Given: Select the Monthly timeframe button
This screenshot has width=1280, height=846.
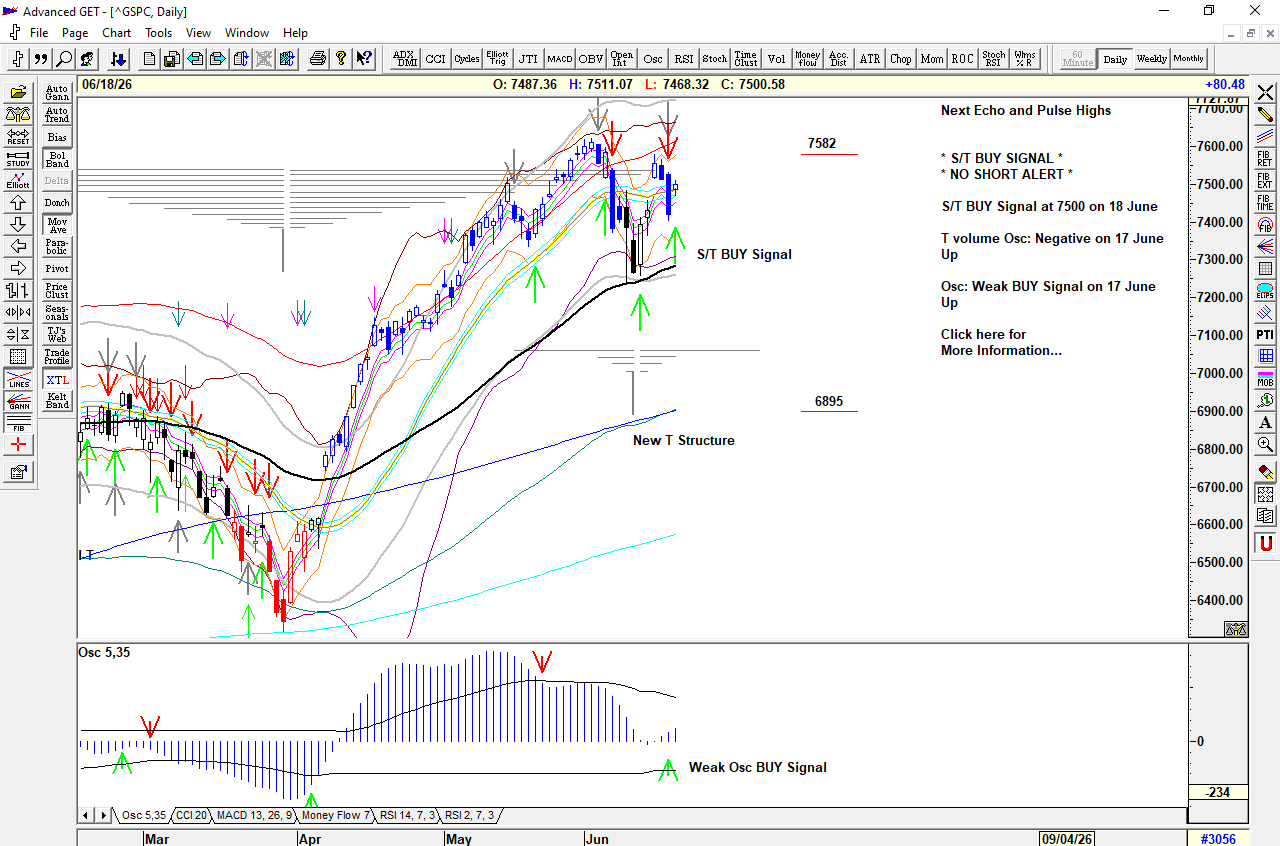Looking at the screenshot, I should (1189, 59).
